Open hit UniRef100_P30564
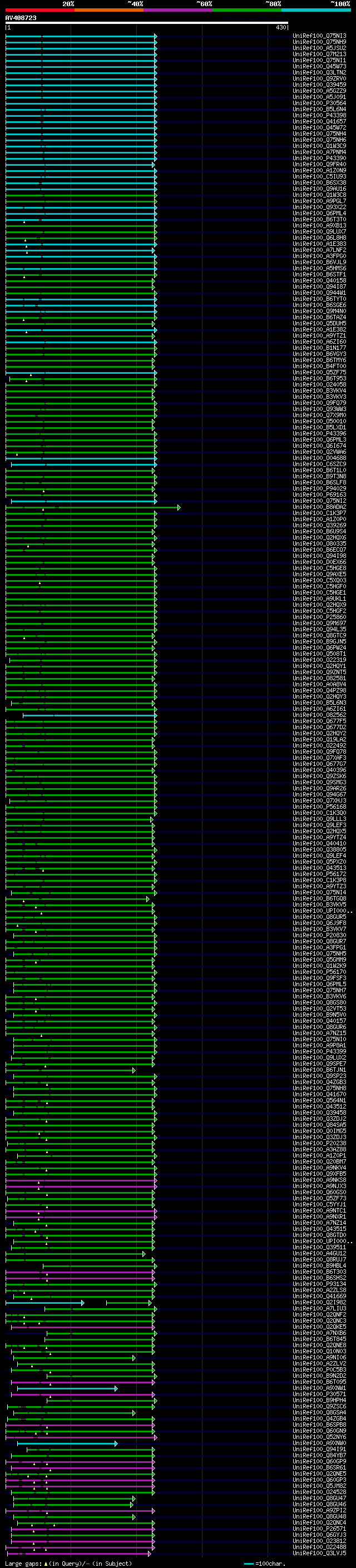 tap(319, 103)
